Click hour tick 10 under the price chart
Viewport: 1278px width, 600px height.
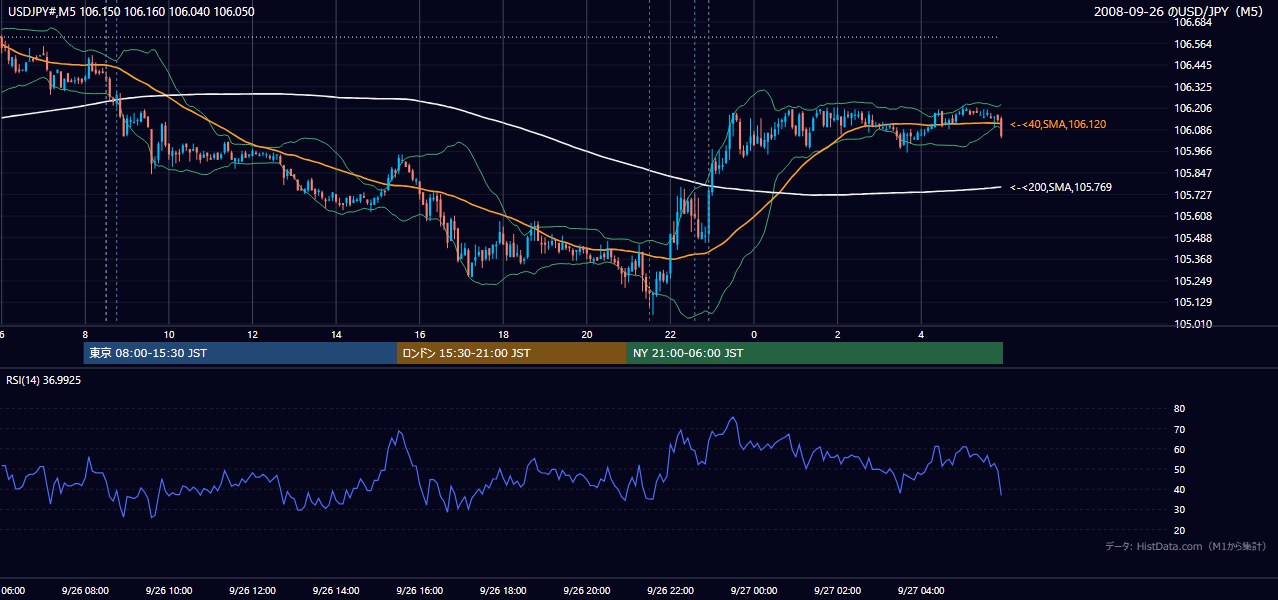[169, 335]
